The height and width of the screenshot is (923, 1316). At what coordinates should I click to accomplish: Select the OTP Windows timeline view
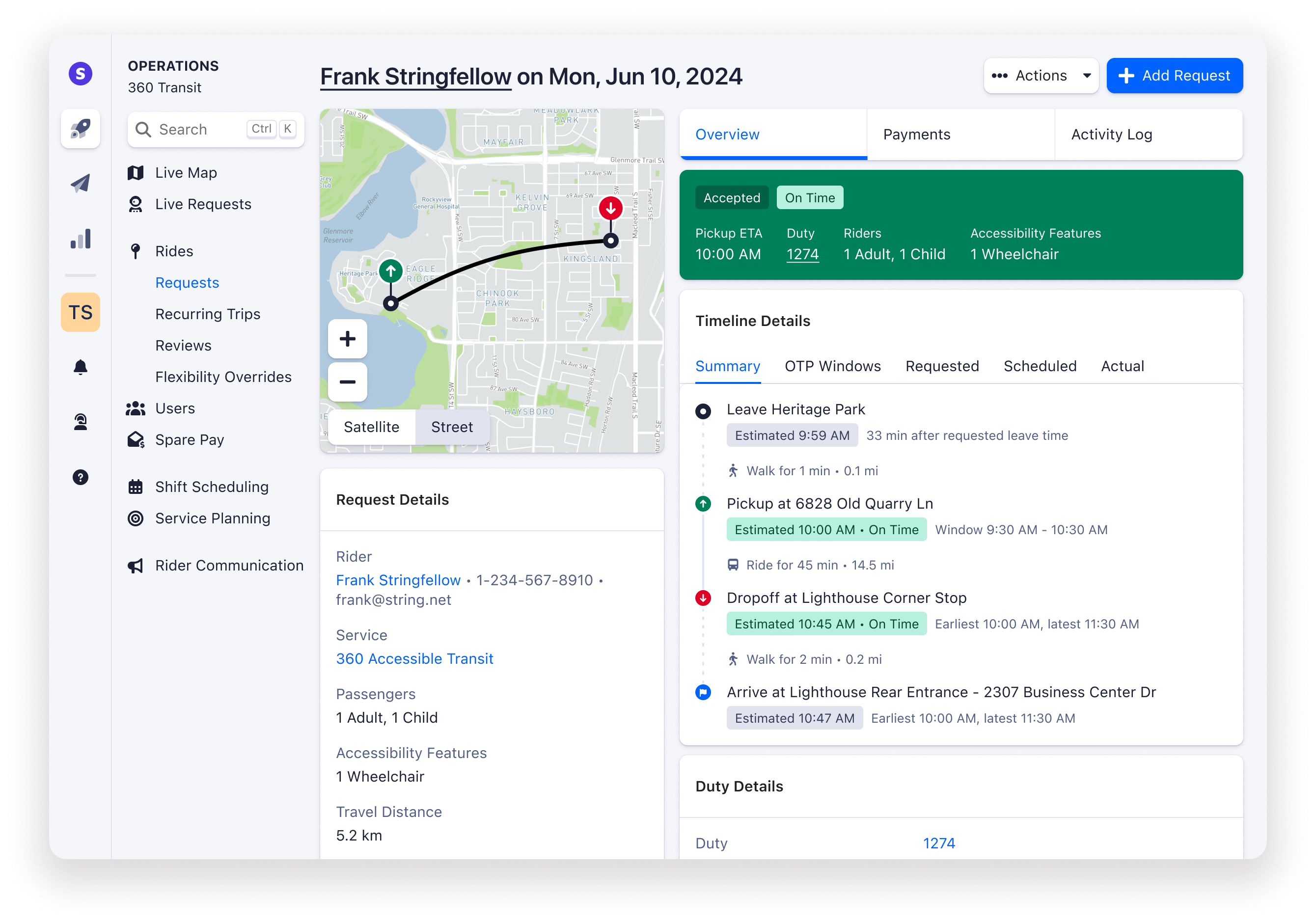pyautogui.click(x=832, y=366)
